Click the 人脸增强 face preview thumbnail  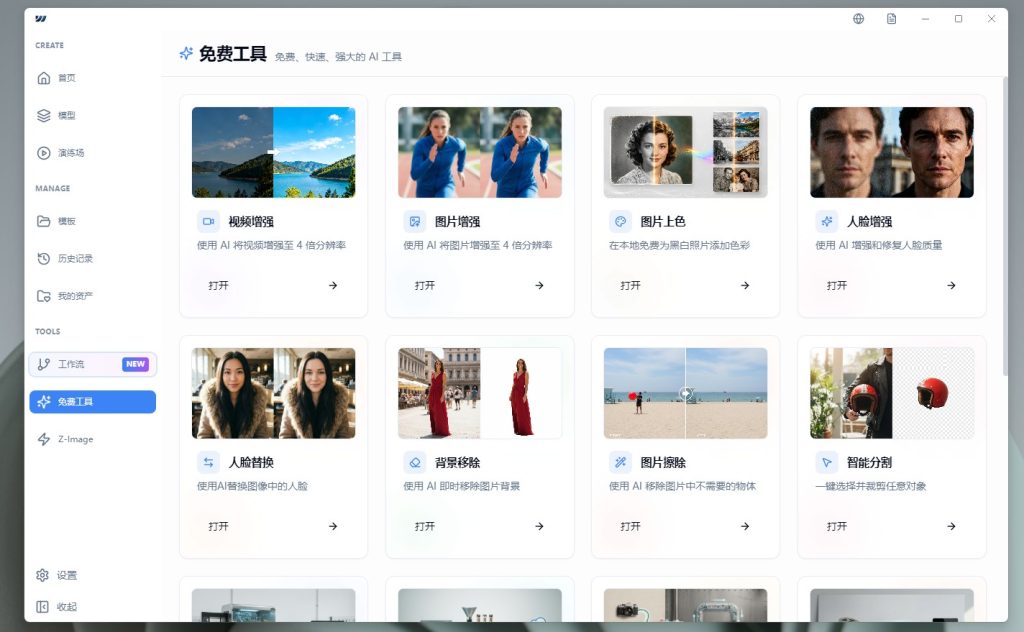click(892, 152)
